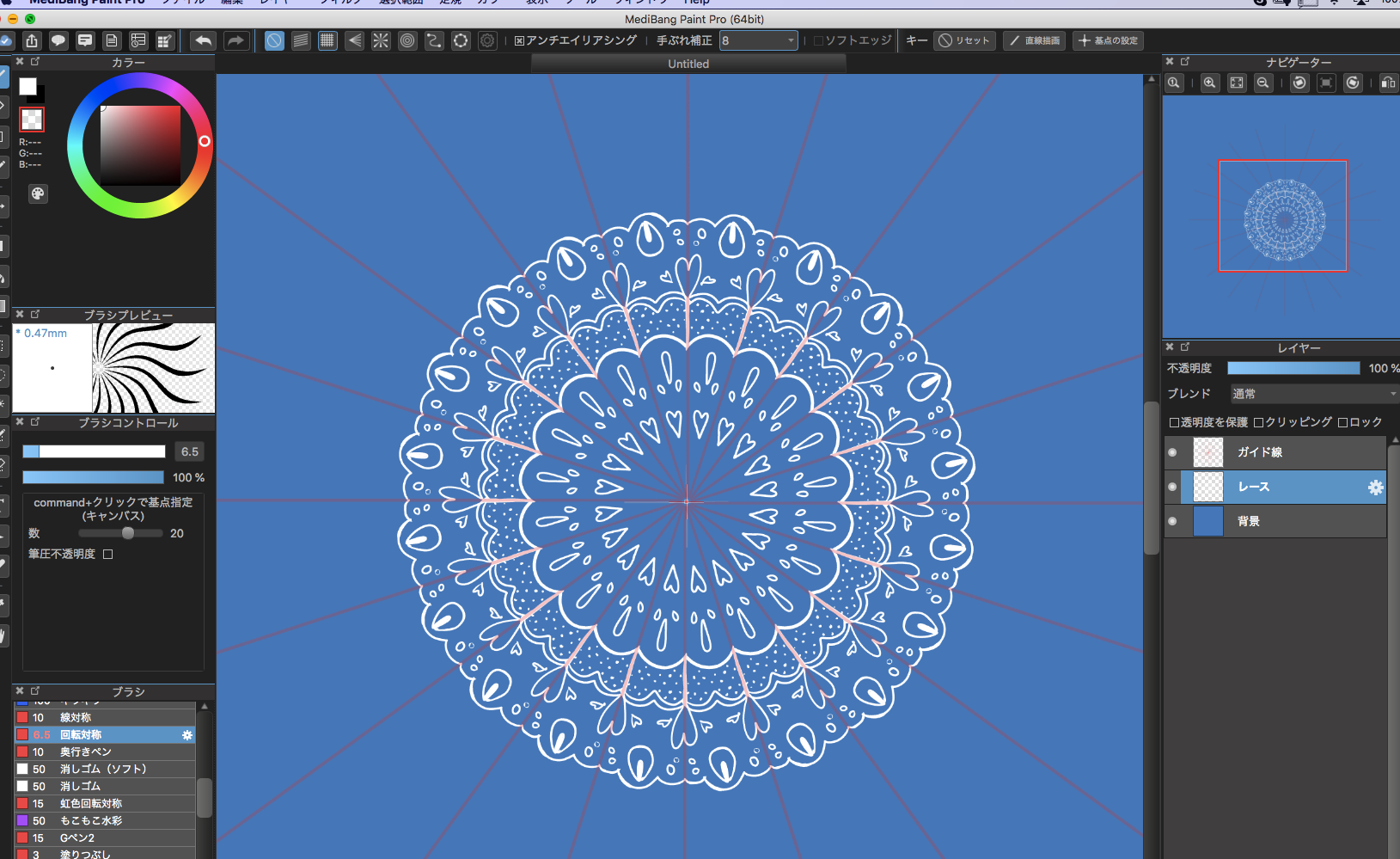Hide the レース layer
Screen dimensions: 1400x859
pyautogui.click(x=1172, y=487)
